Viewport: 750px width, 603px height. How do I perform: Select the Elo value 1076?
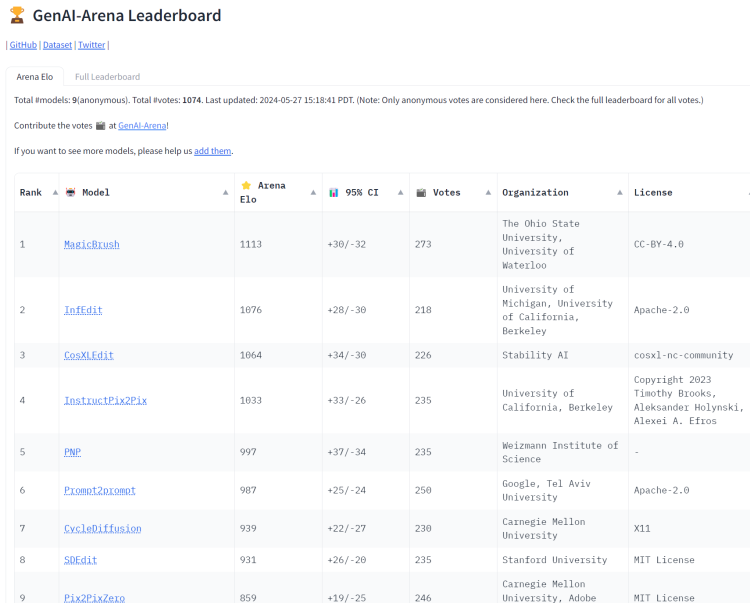pos(251,310)
